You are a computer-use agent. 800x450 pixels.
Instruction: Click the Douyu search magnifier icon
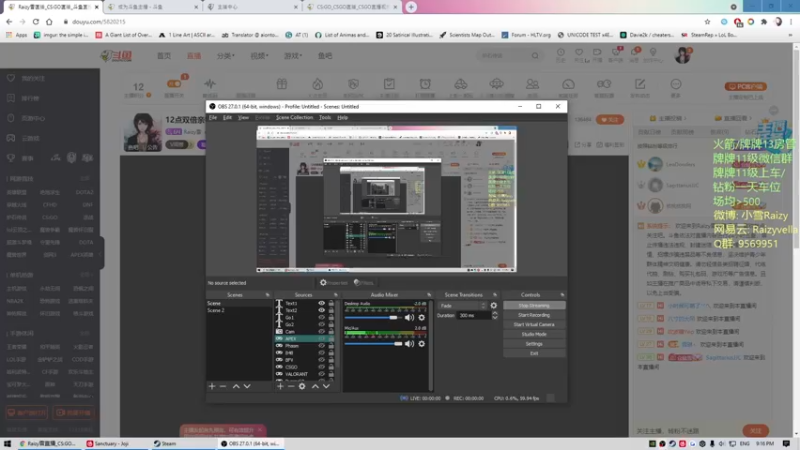point(535,55)
